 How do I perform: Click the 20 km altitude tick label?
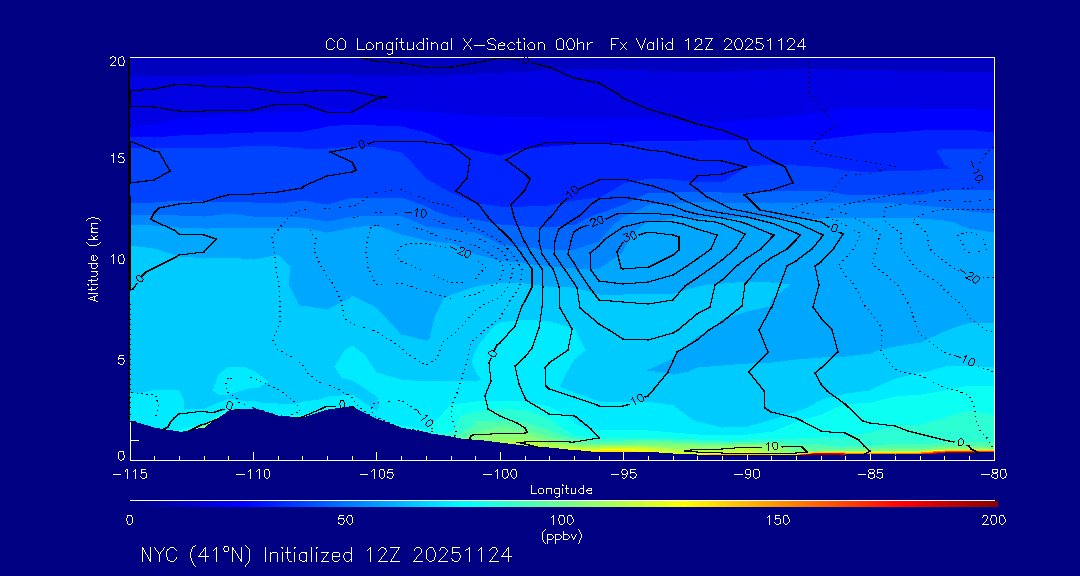tap(116, 61)
